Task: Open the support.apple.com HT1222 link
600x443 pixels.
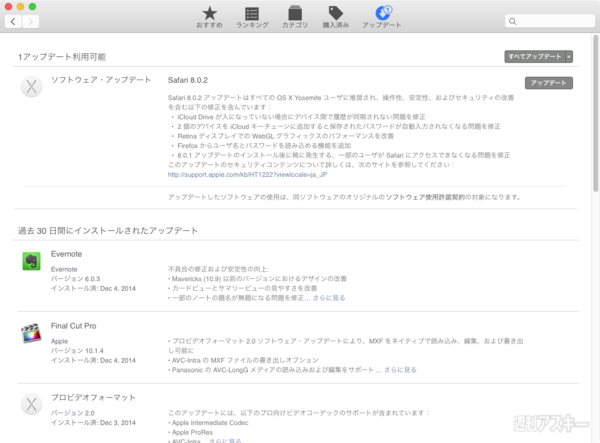Action: click(x=248, y=174)
